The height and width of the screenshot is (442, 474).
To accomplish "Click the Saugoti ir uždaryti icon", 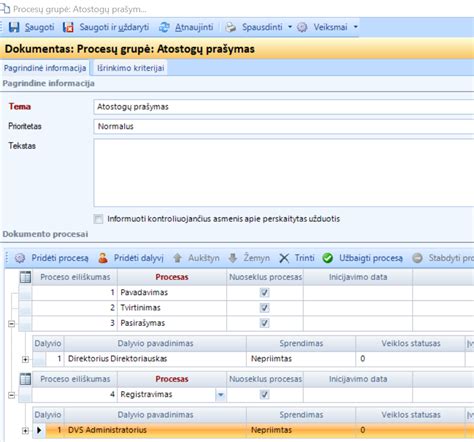I will [x=68, y=27].
